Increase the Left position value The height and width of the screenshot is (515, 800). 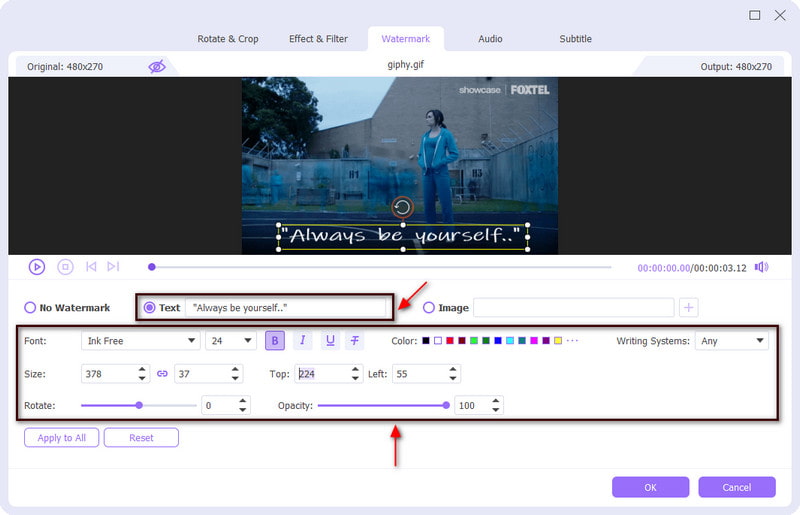(453, 369)
